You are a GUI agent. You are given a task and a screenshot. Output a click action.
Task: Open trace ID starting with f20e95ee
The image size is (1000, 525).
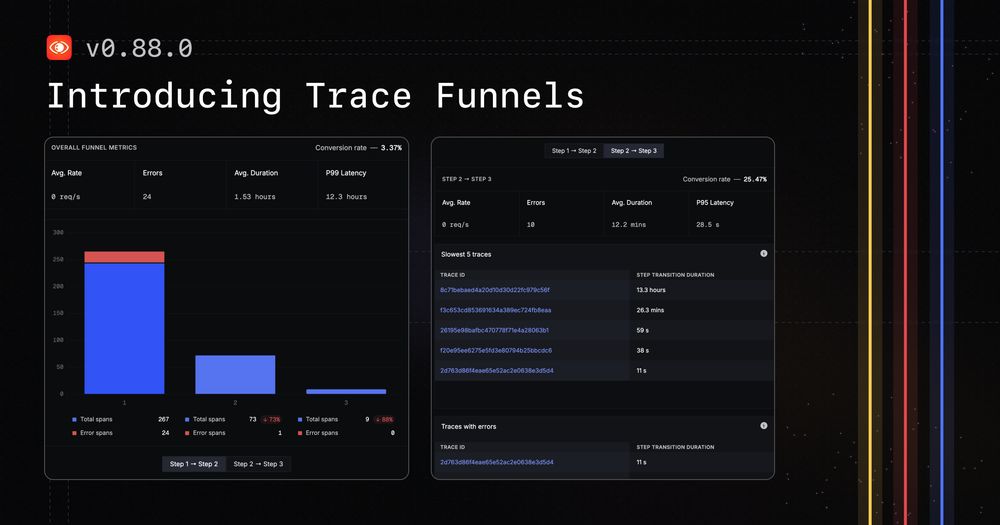point(496,350)
